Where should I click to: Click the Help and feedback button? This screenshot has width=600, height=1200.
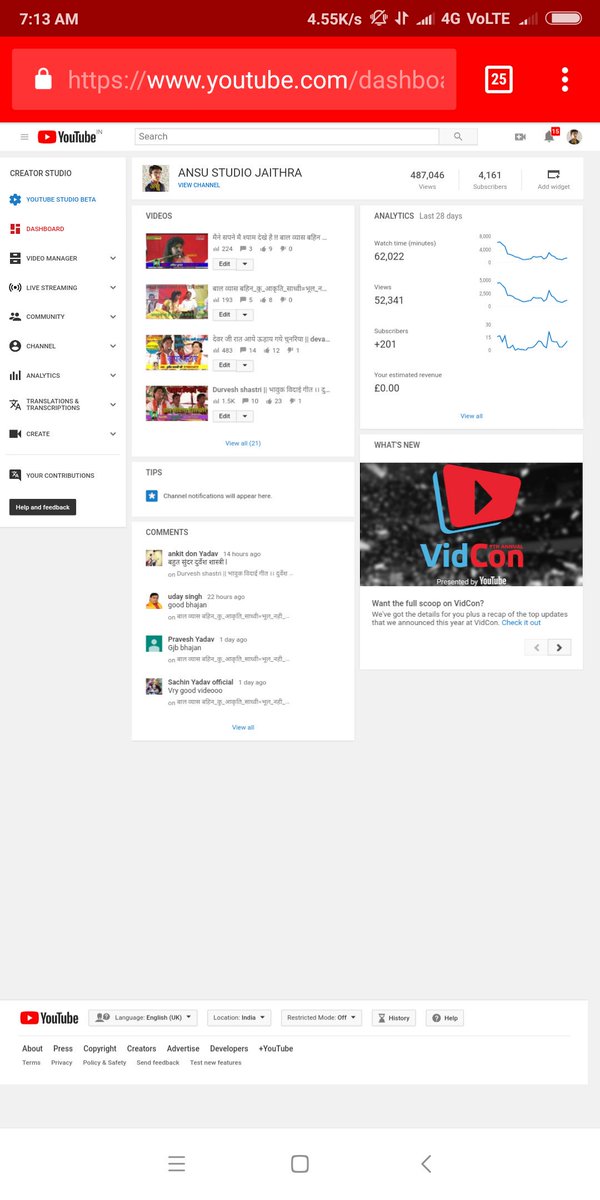pos(43,507)
